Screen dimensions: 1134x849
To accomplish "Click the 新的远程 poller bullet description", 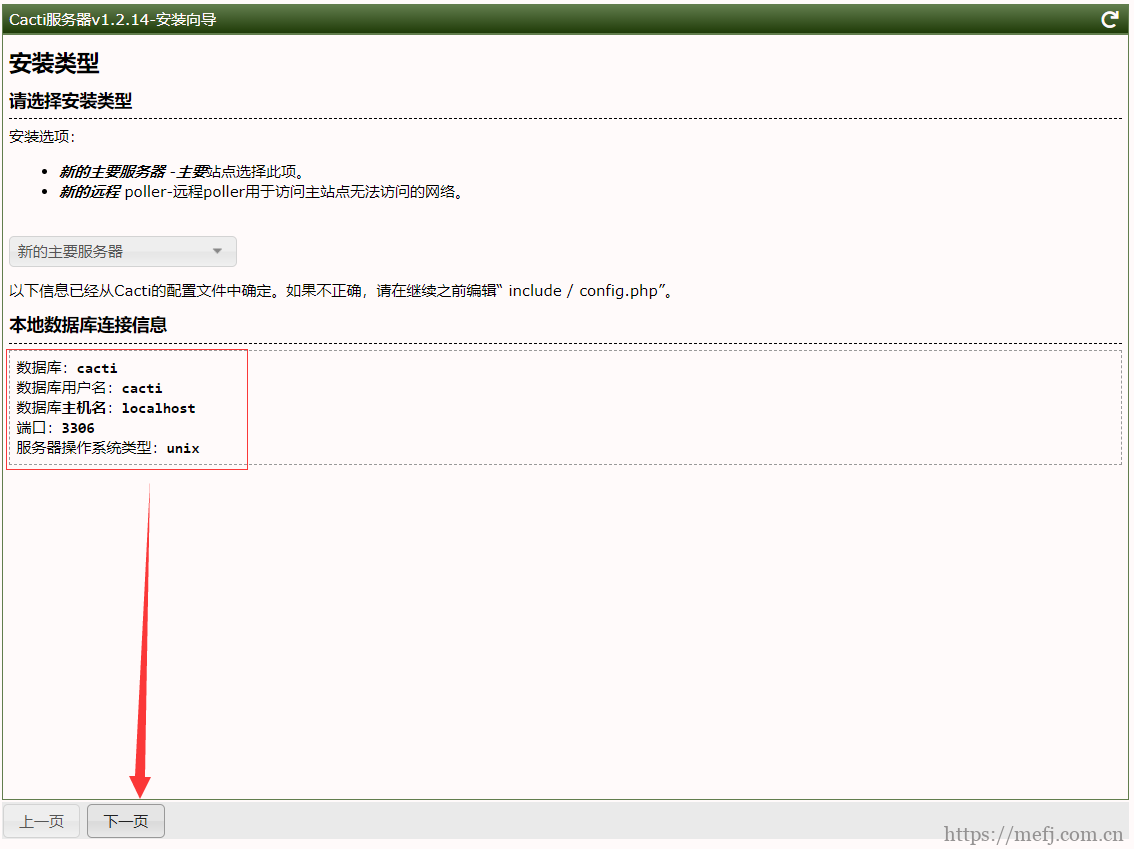I will (262, 192).
